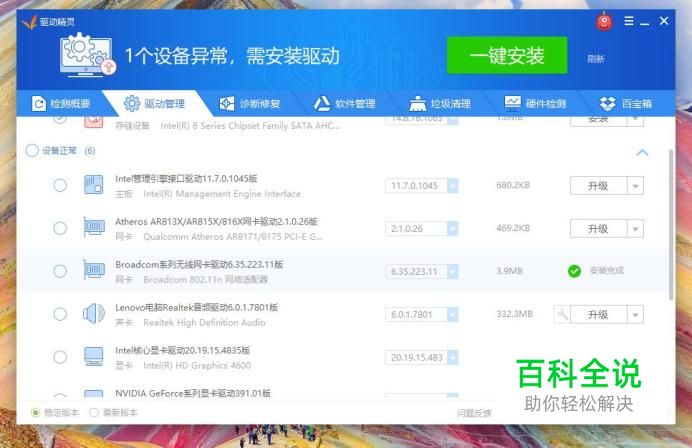Click the 刷新 refresh link

coord(595,59)
